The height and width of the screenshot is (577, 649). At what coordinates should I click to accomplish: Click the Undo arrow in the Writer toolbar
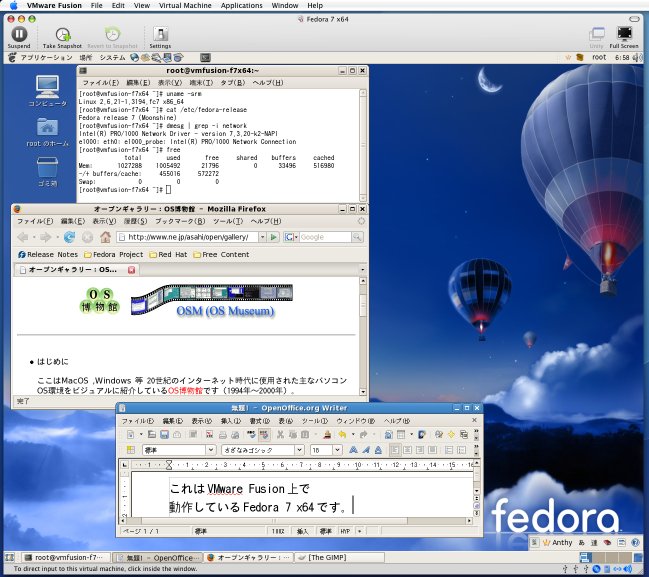(x=342, y=434)
